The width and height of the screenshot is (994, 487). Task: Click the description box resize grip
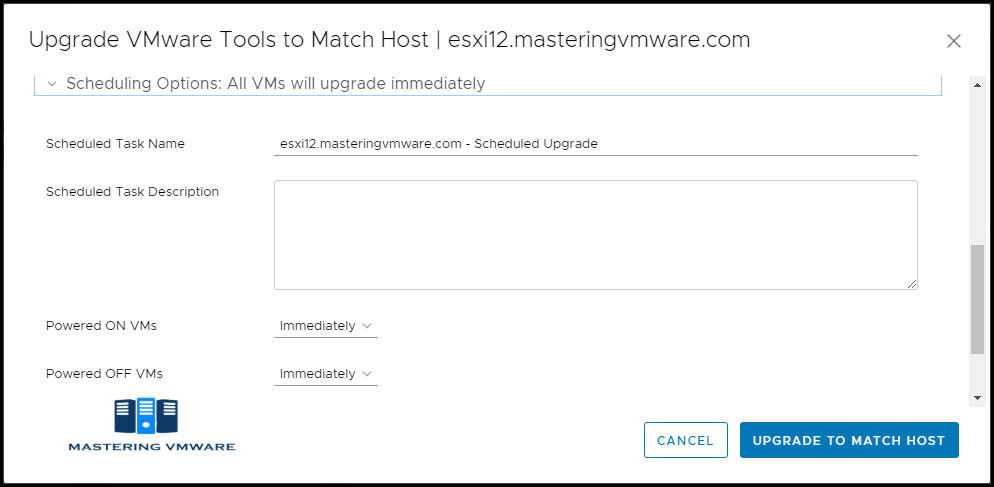pos(912,284)
